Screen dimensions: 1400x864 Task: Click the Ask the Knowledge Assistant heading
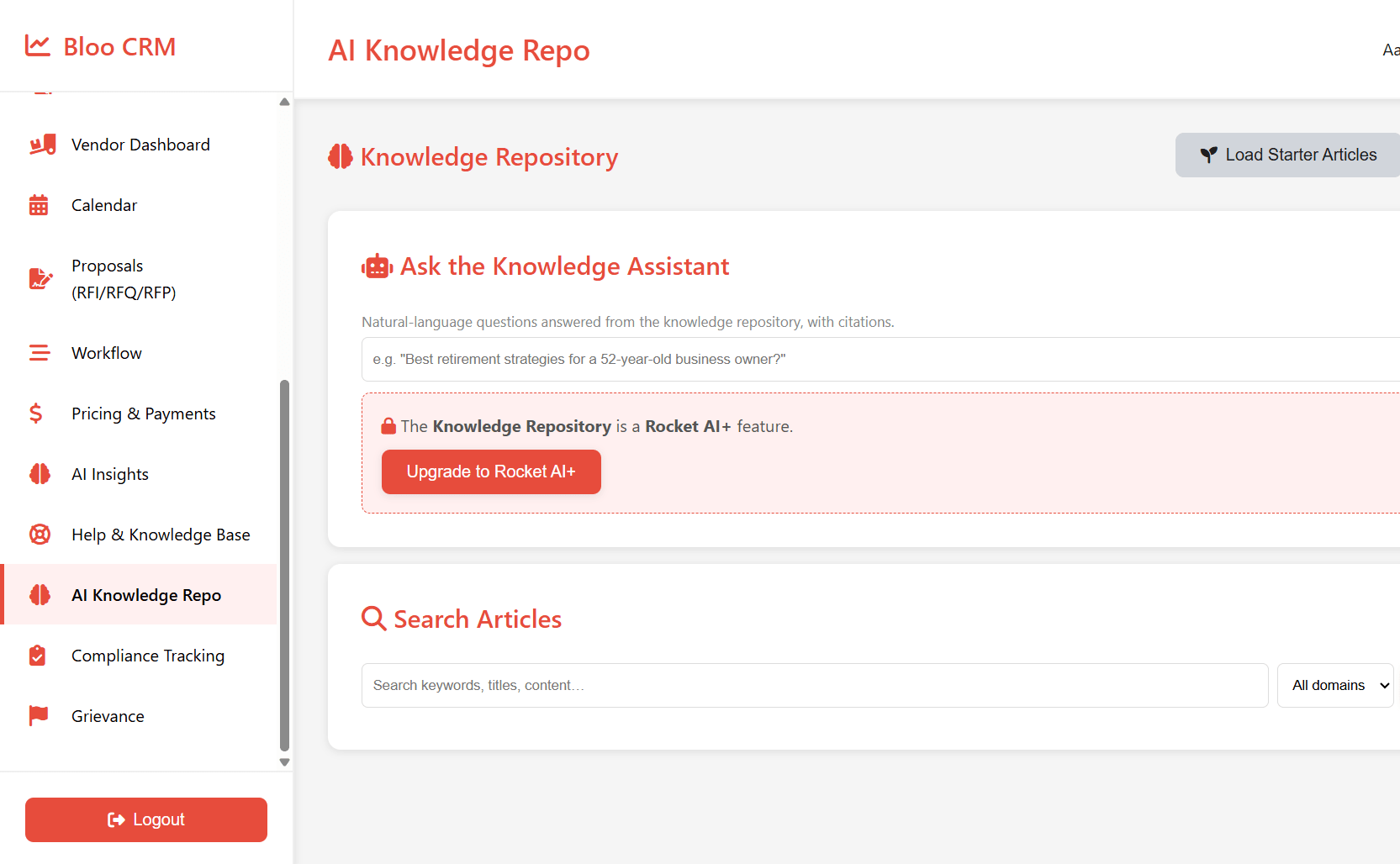coord(564,266)
